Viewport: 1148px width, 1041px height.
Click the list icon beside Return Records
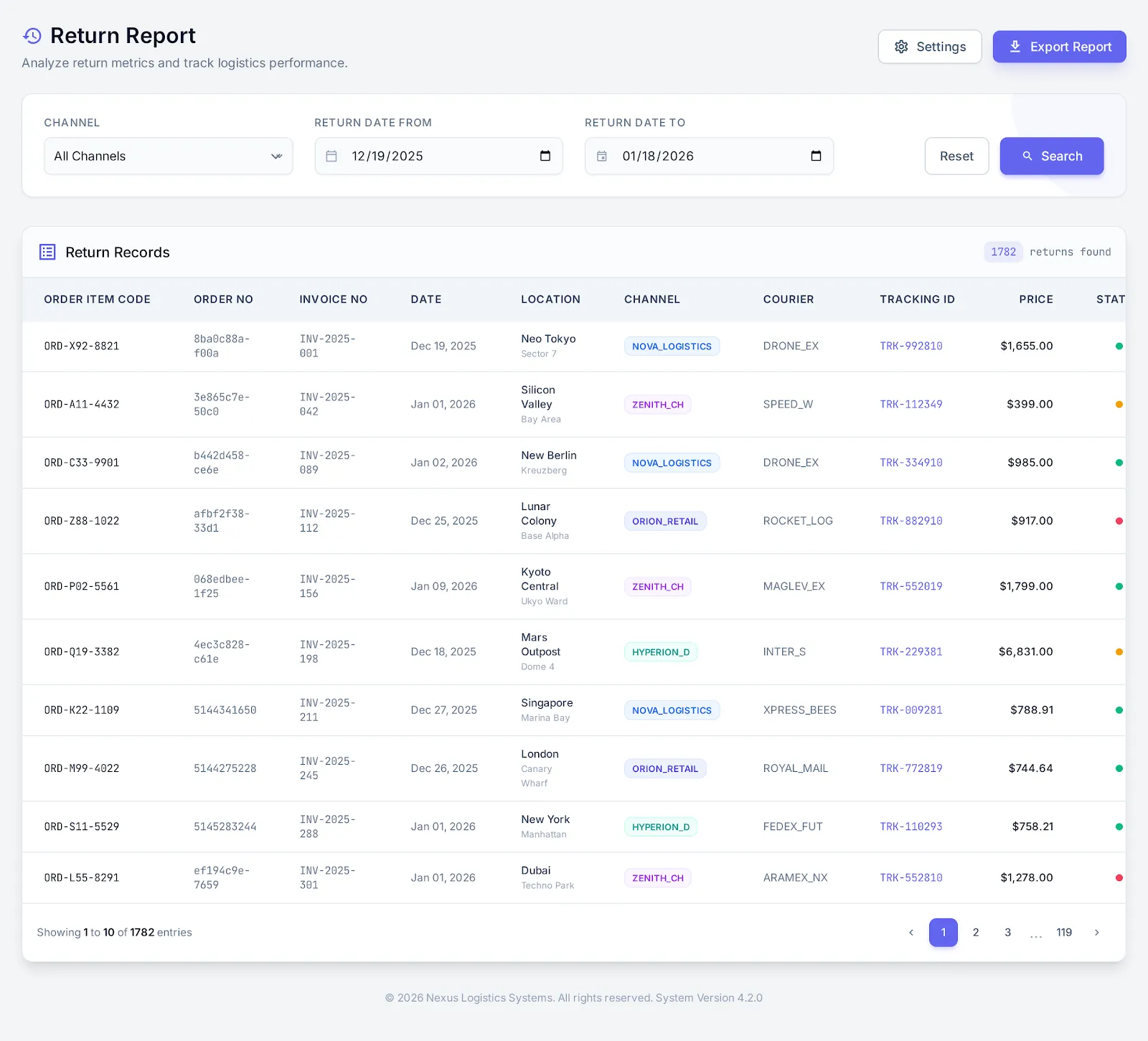click(47, 252)
